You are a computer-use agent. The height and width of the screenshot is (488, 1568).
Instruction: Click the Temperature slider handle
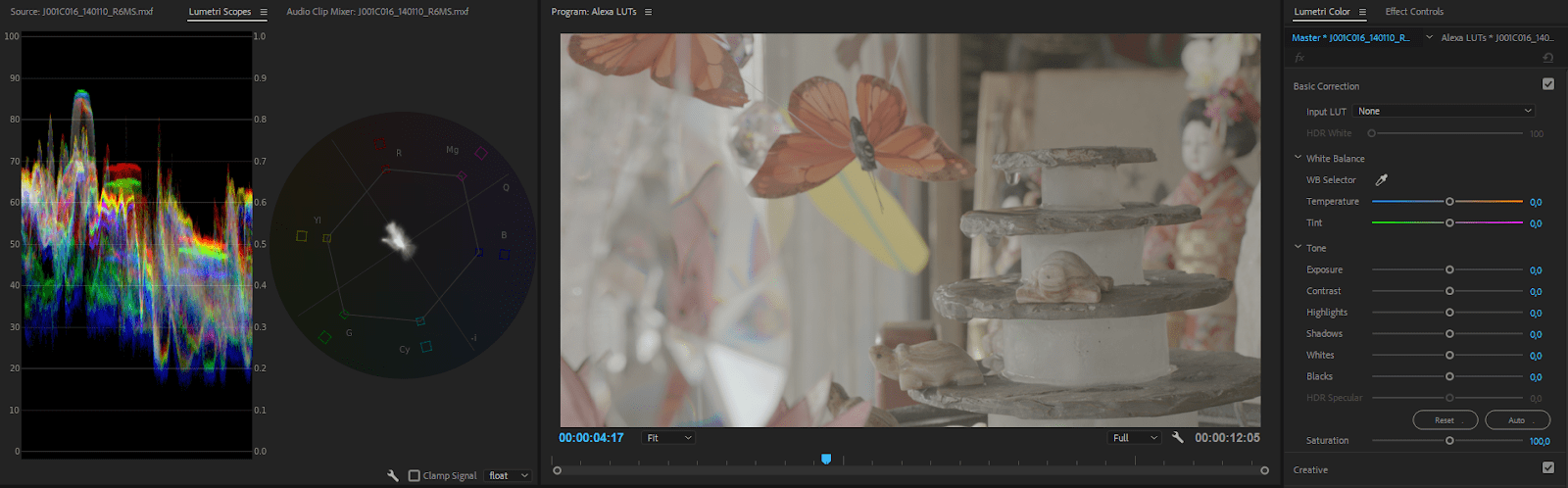1449,201
